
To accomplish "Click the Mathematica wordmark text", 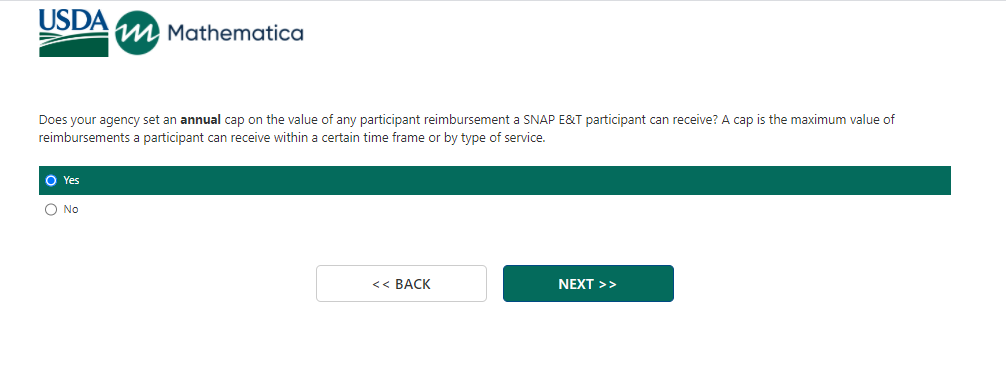I will click(x=235, y=33).
